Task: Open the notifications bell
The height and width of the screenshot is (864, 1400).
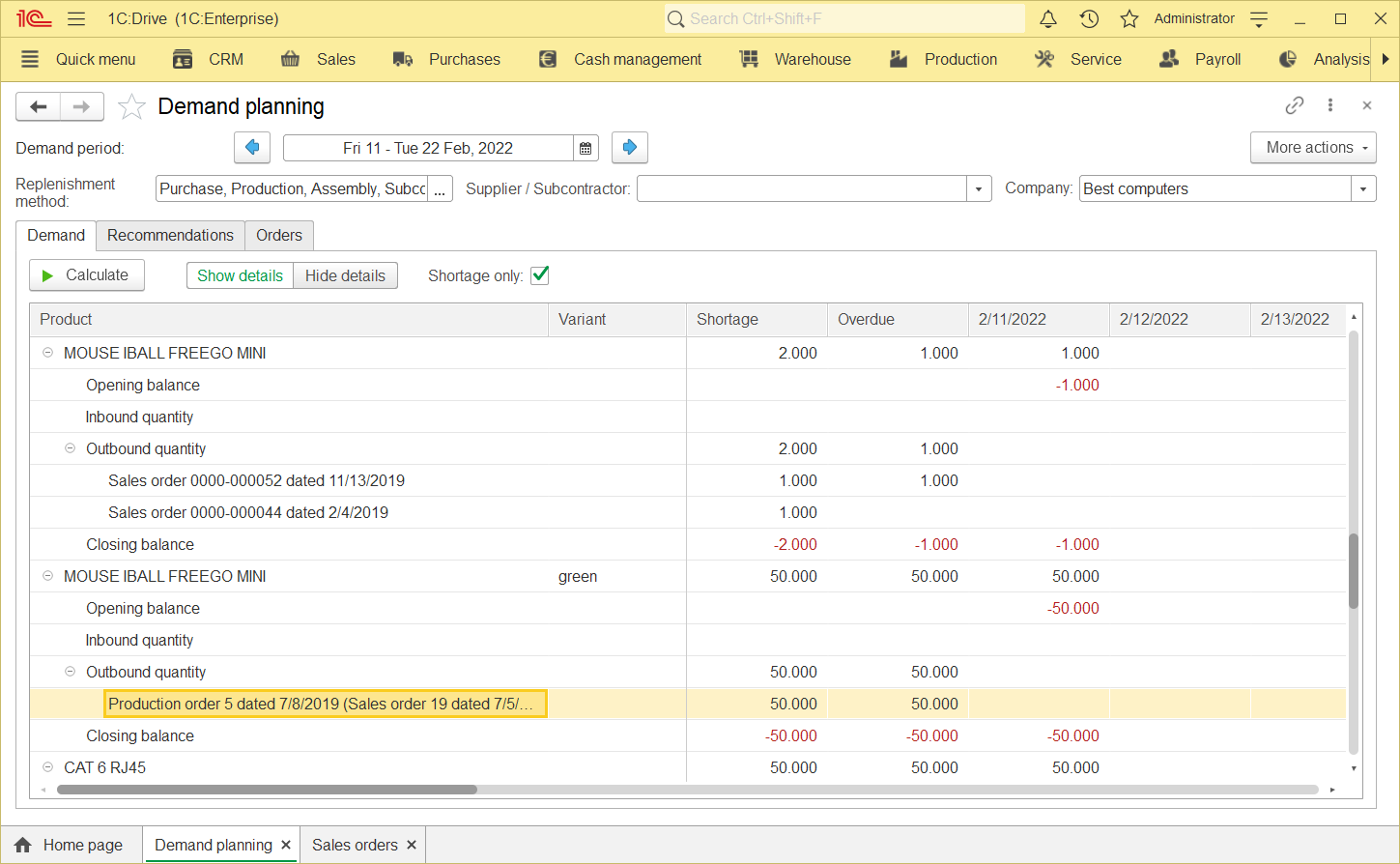Action: coord(1048,18)
